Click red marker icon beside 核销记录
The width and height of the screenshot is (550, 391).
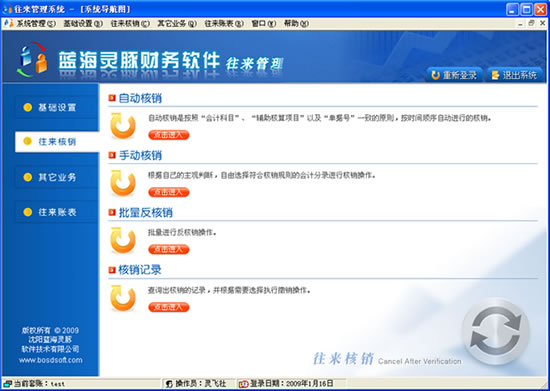[x=112, y=270]
